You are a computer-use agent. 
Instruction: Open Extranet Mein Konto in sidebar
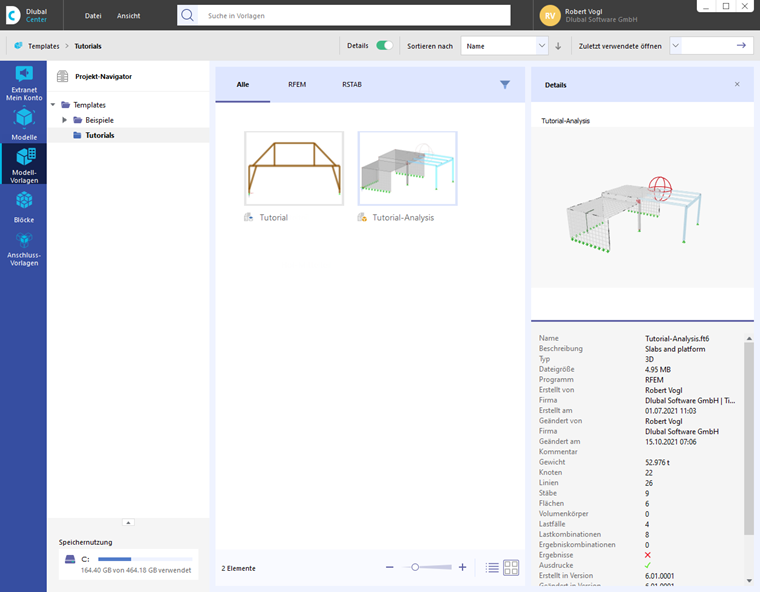click(24, 83)
